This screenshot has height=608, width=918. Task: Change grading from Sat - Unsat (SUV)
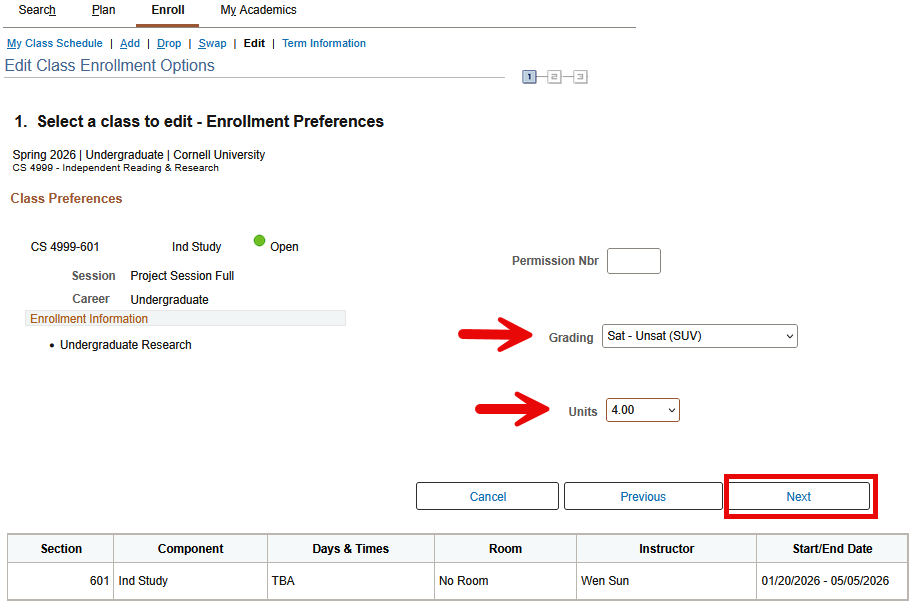coord(699,336)
